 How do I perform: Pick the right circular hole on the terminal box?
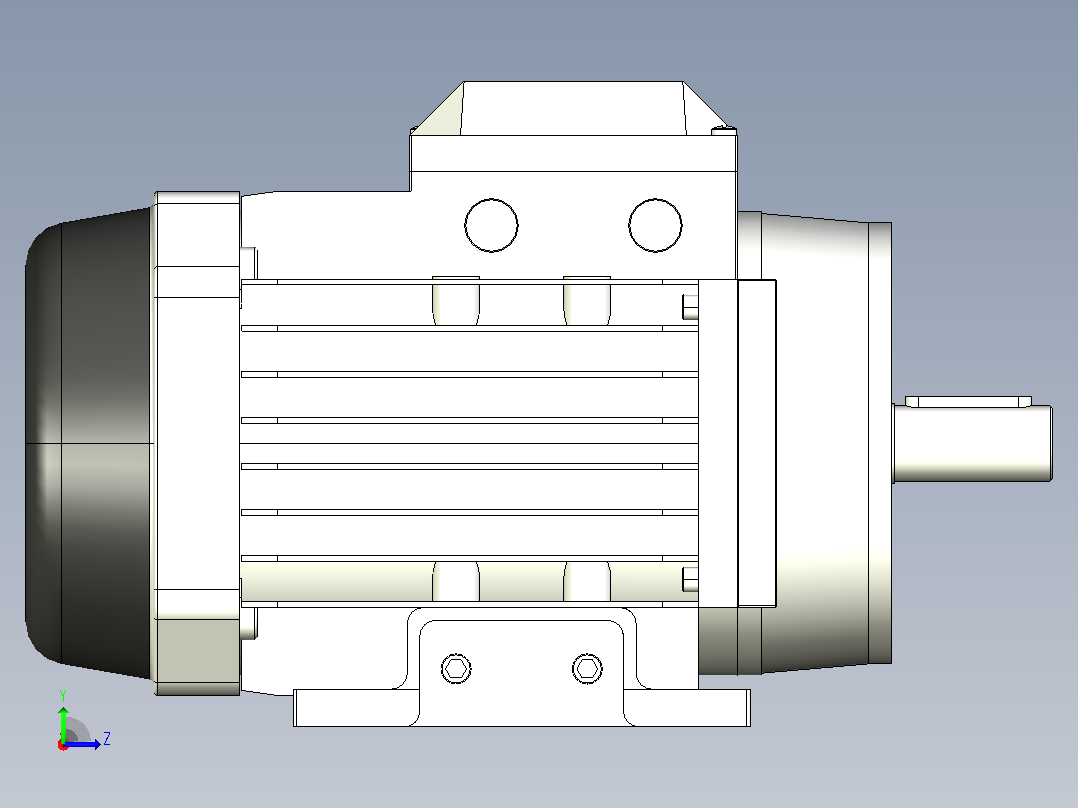point(655,226)
